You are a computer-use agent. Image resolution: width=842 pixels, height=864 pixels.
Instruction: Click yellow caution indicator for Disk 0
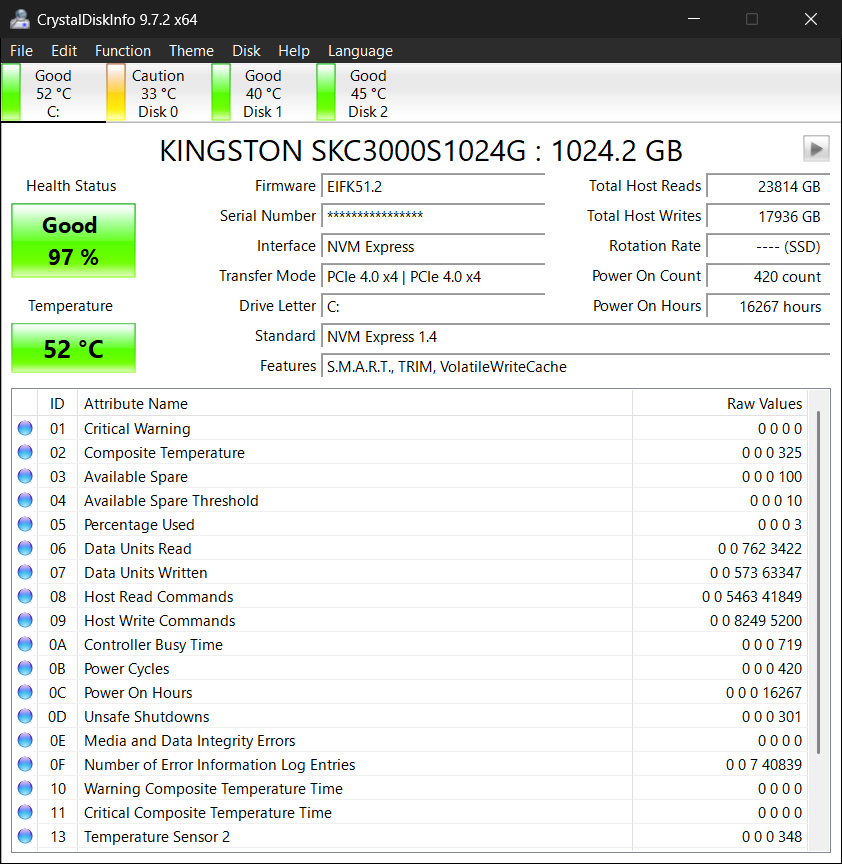[116, 92]
